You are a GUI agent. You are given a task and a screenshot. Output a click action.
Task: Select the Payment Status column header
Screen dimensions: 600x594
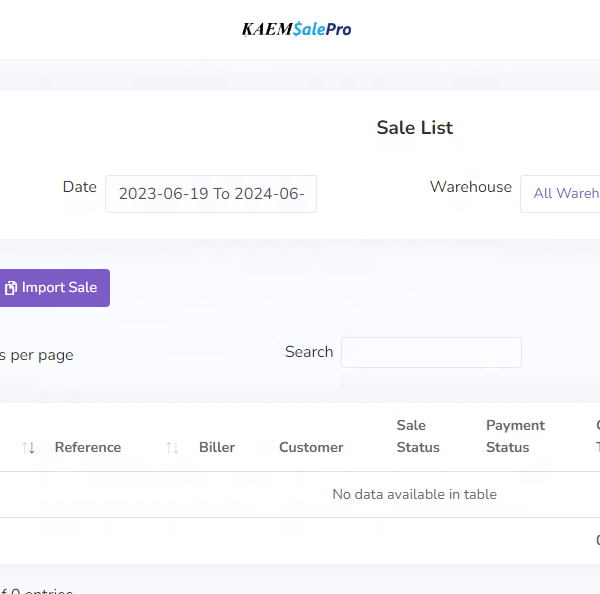point(515,437)
